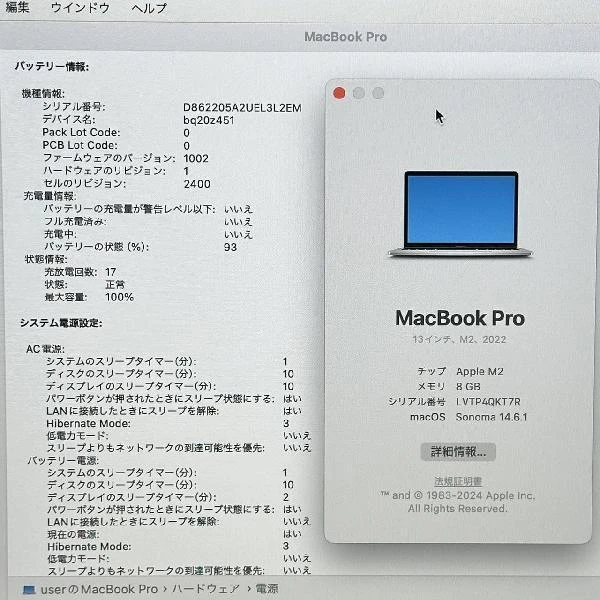Click the 8 GB memory value

(x=468, y=386)
